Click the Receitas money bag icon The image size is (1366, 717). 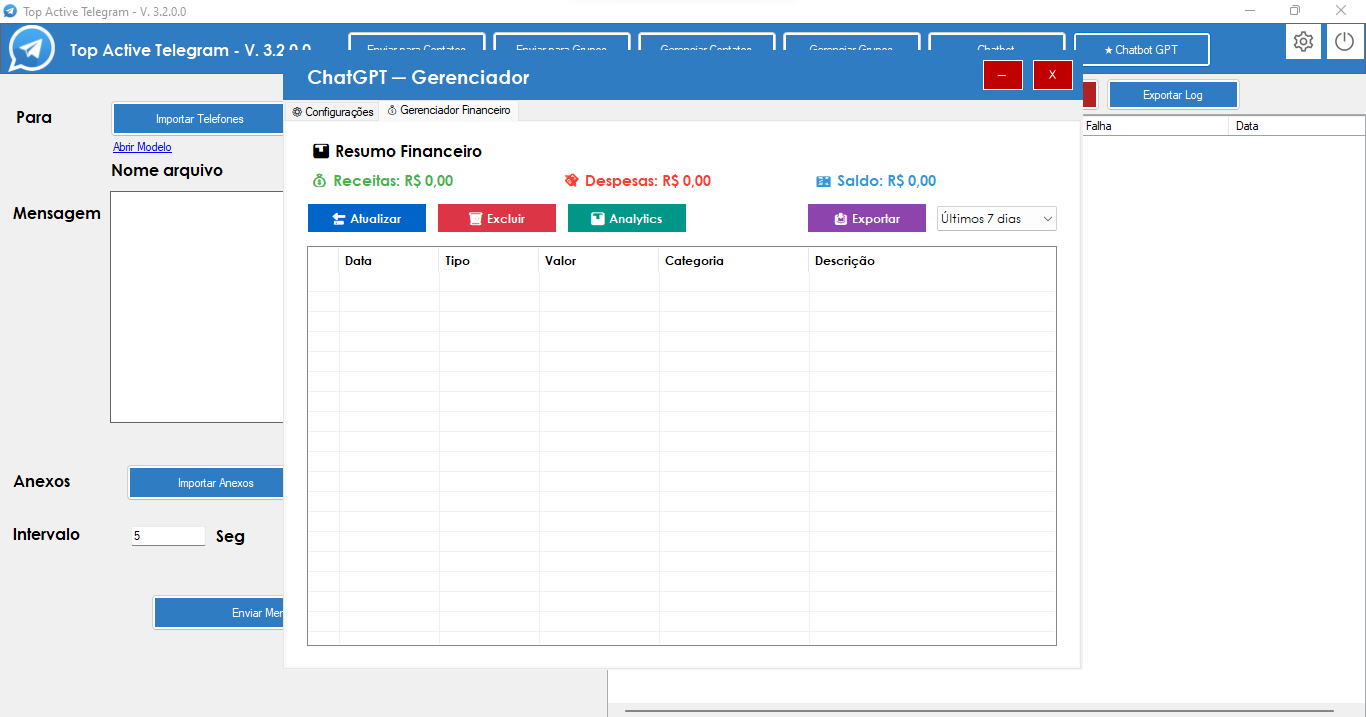[x=319, y=181]
